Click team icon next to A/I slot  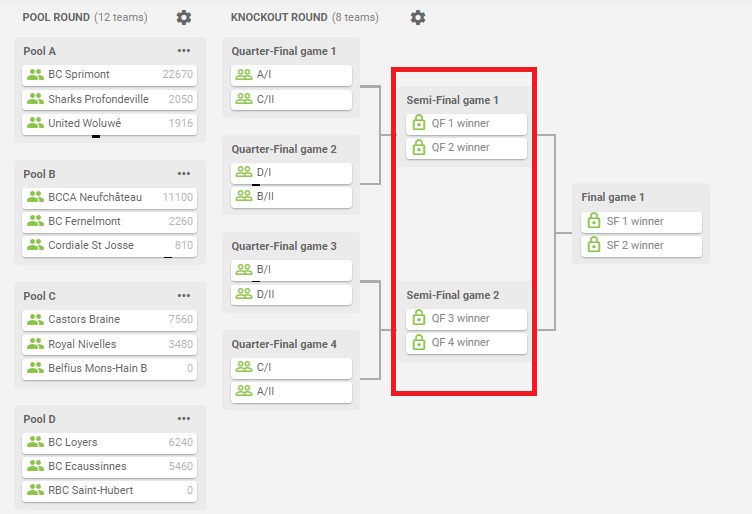pos(244,74)
